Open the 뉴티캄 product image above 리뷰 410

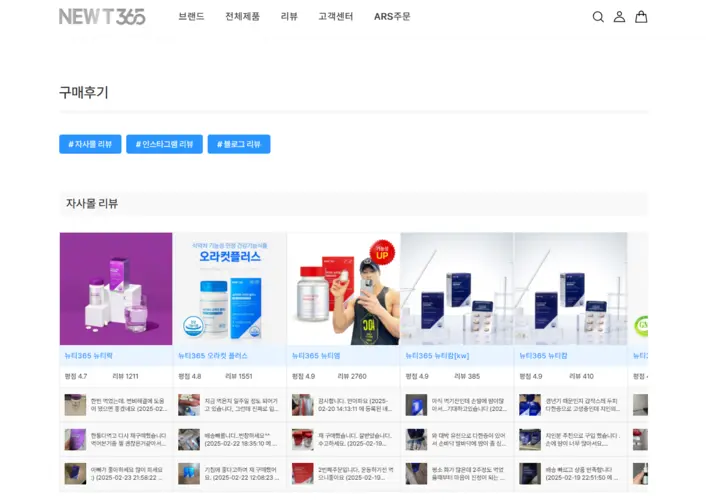[571, 289]
